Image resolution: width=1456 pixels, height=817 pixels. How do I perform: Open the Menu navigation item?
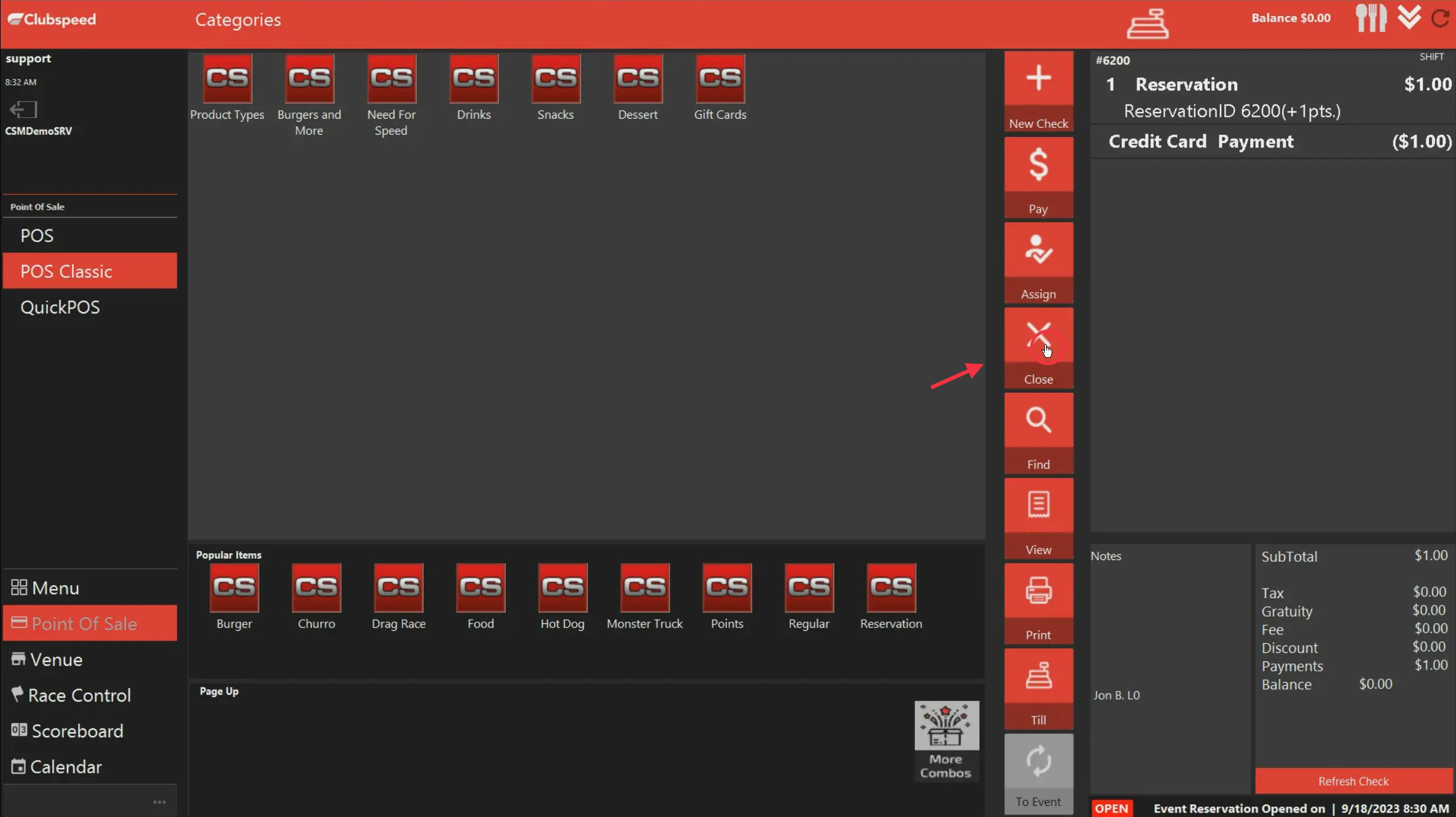pos(90,588)
